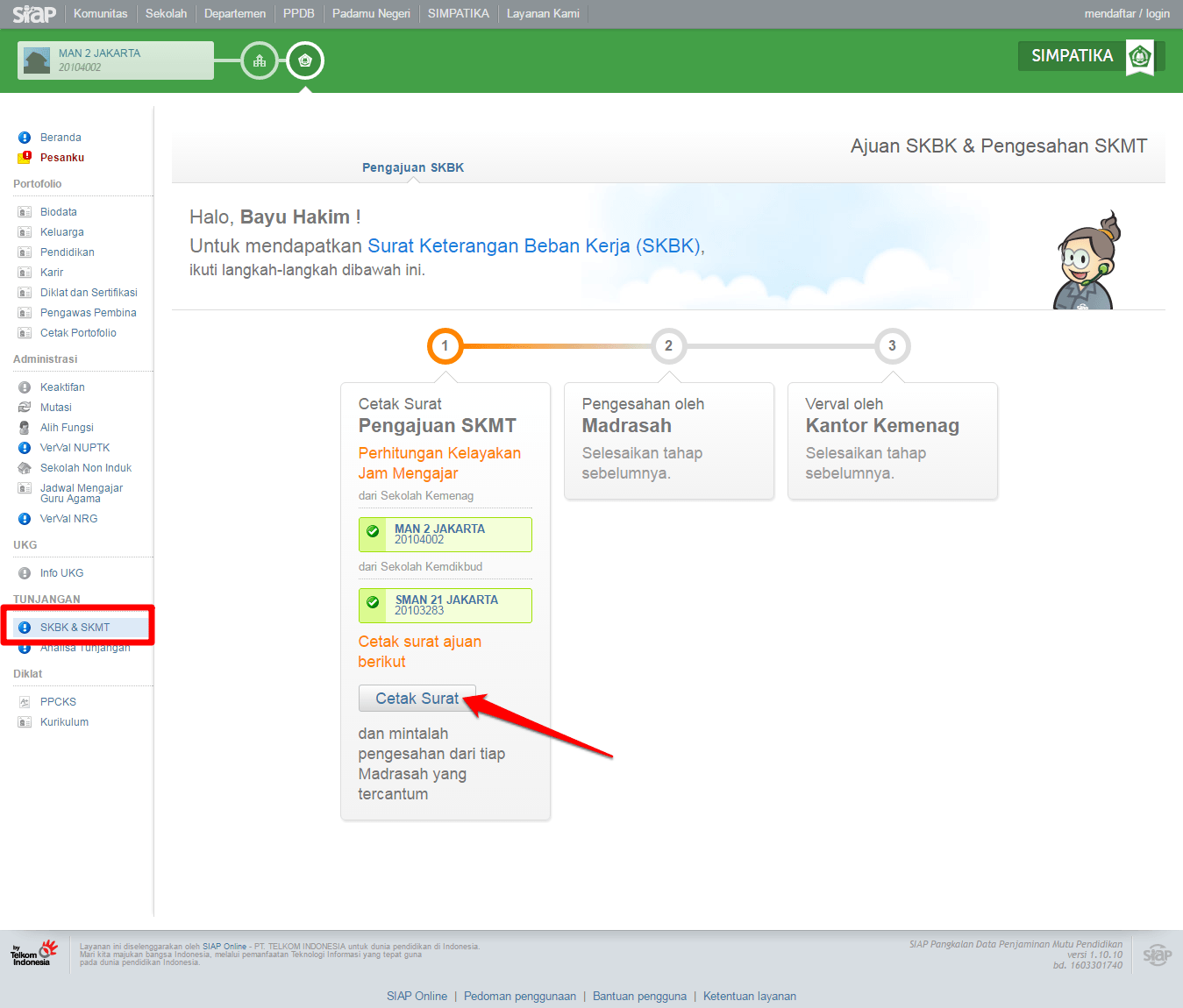Click the Beranda sidebar icon
This screenshot has height=1008, width=1183.
coord(25,138)
